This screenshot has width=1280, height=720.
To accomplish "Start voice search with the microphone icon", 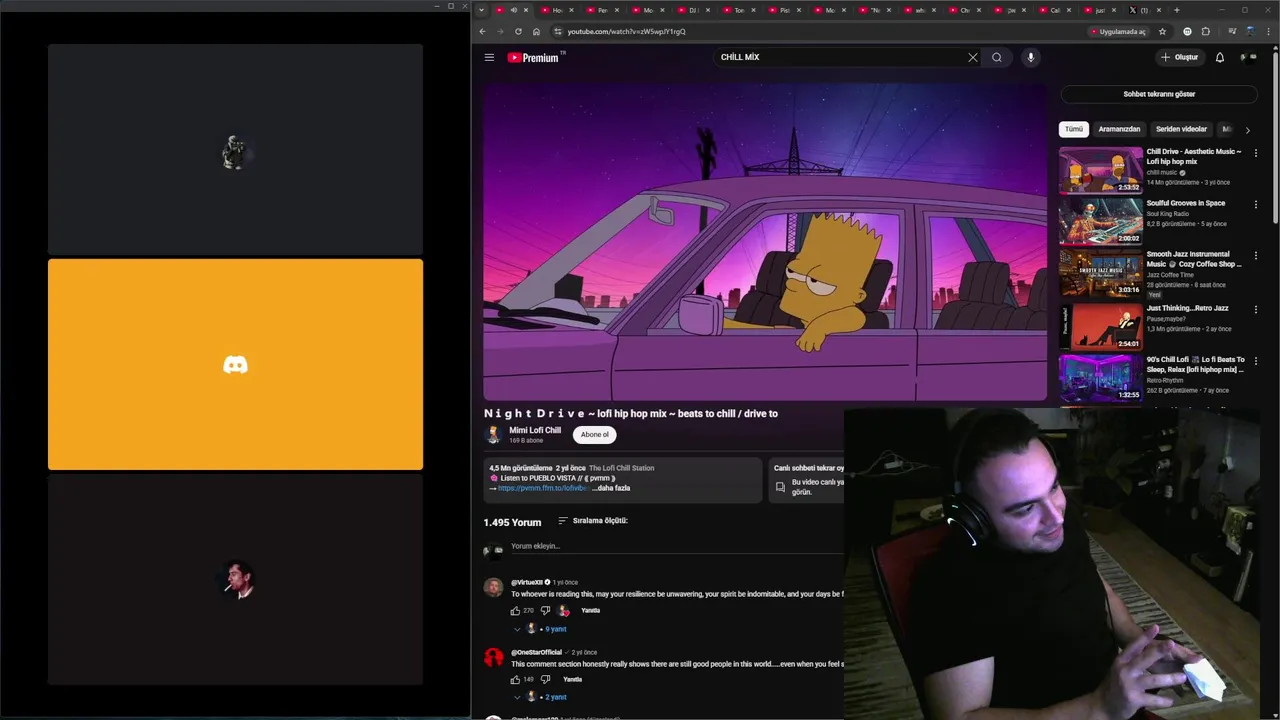I will pos(1030,57).
